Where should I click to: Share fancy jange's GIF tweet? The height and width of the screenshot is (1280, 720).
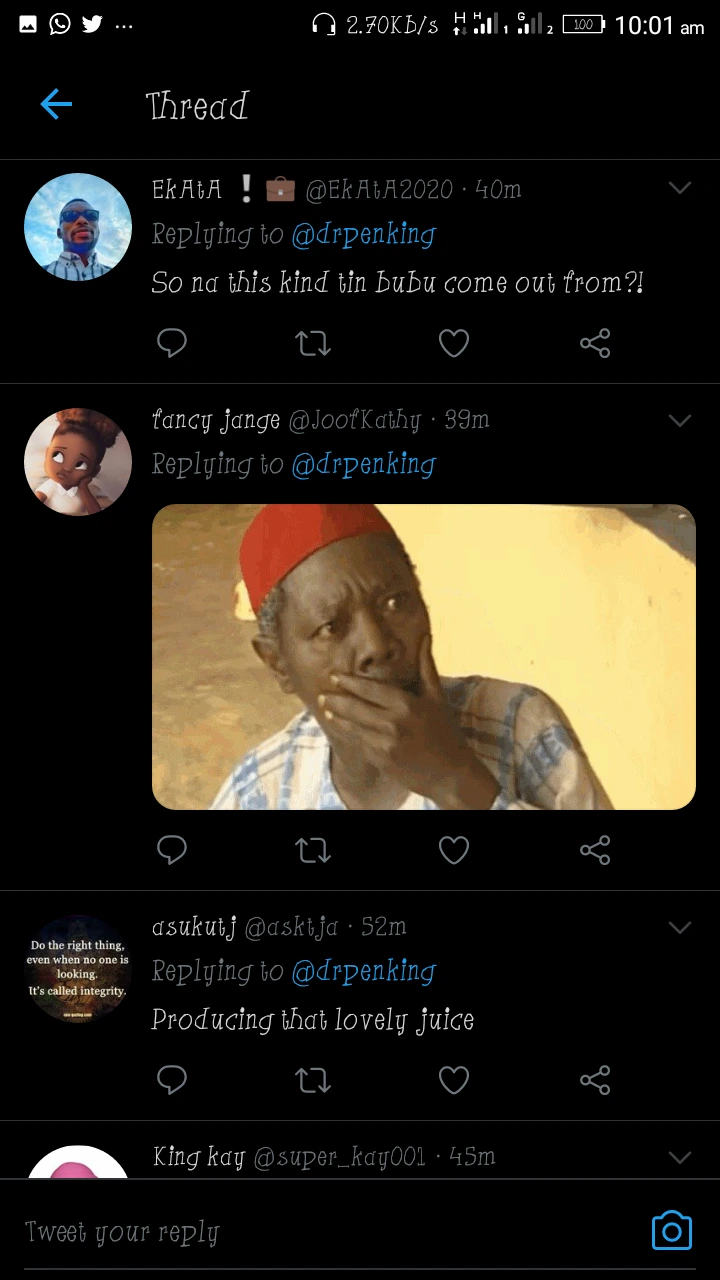click(x=595, y=850)
